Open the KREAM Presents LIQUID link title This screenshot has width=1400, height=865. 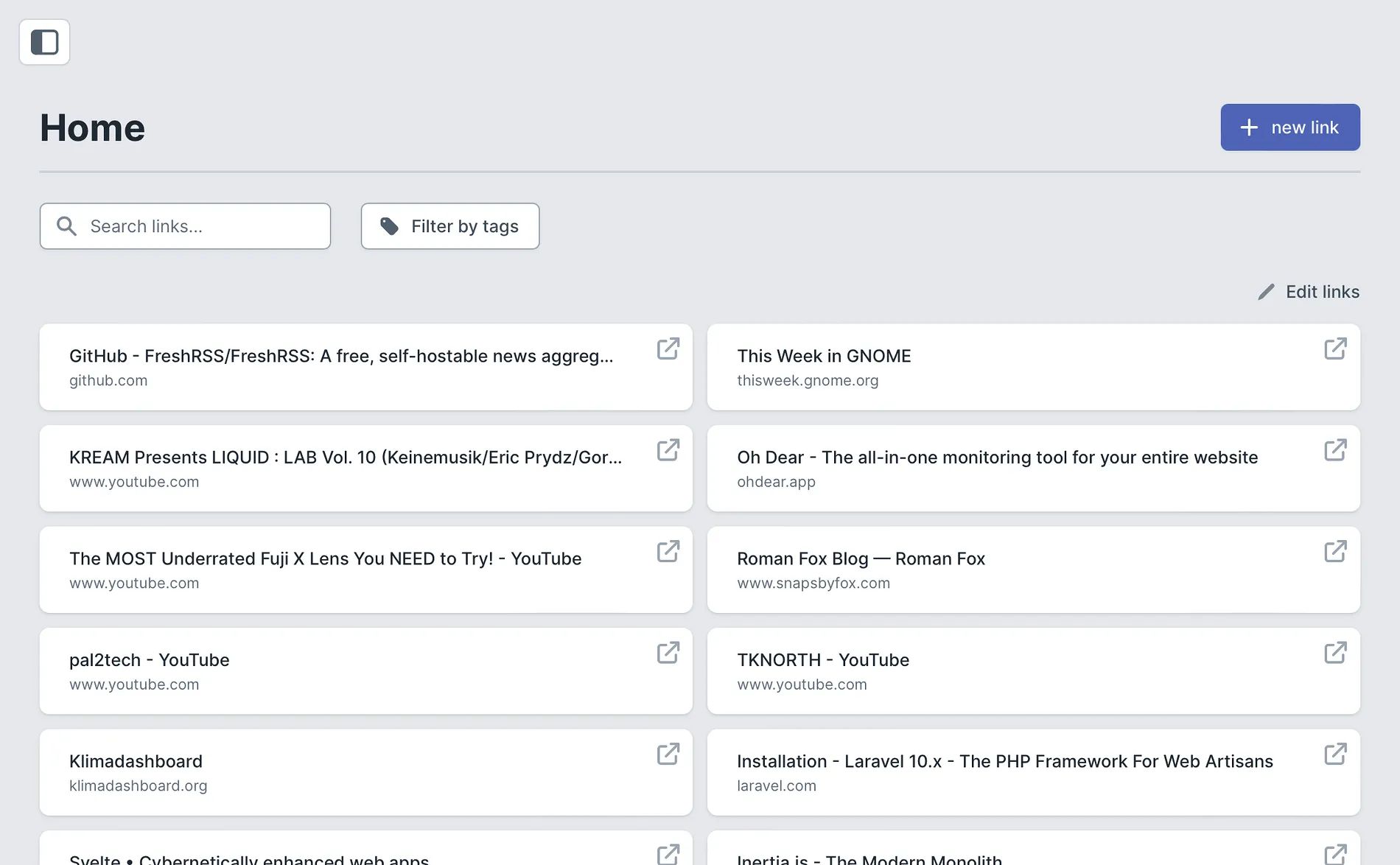[346, 458]
